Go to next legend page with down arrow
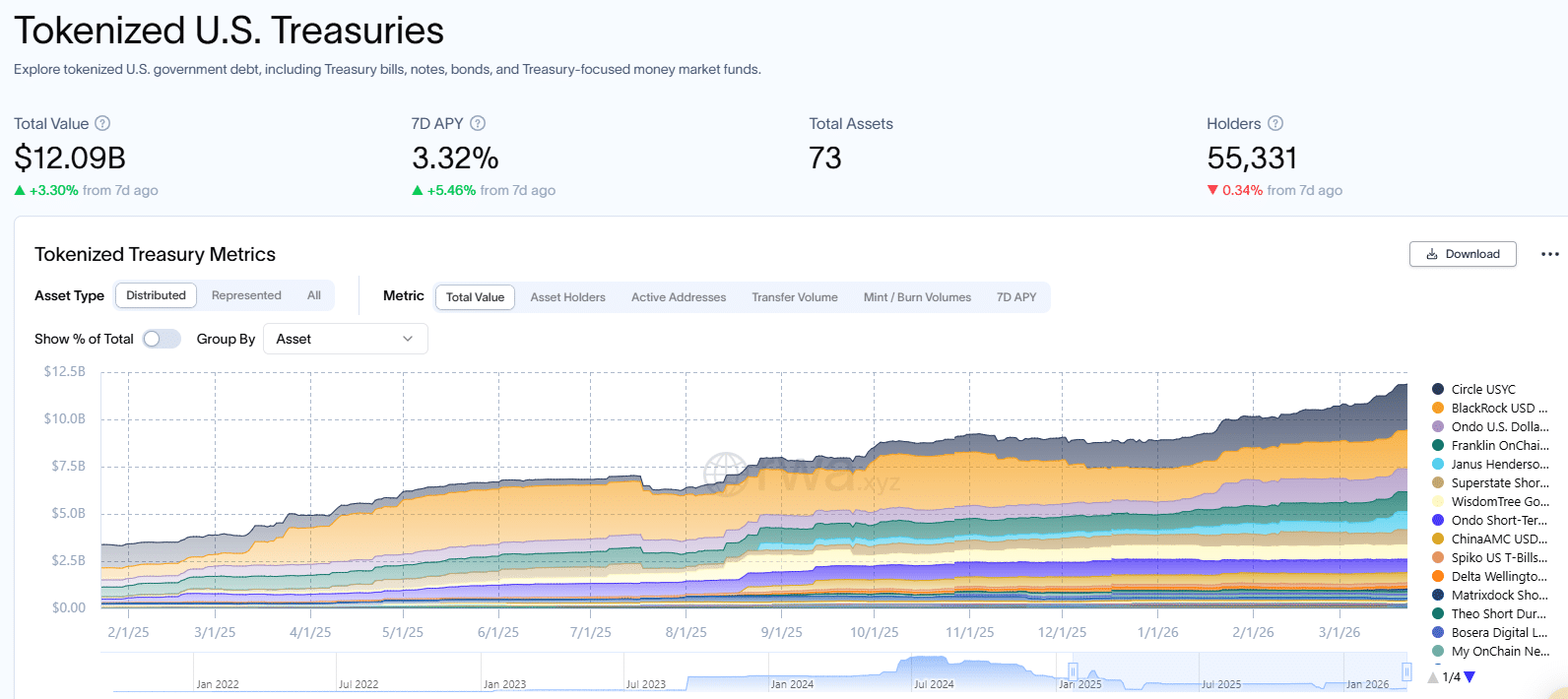1568x699 pixels. click(1470, 677)
